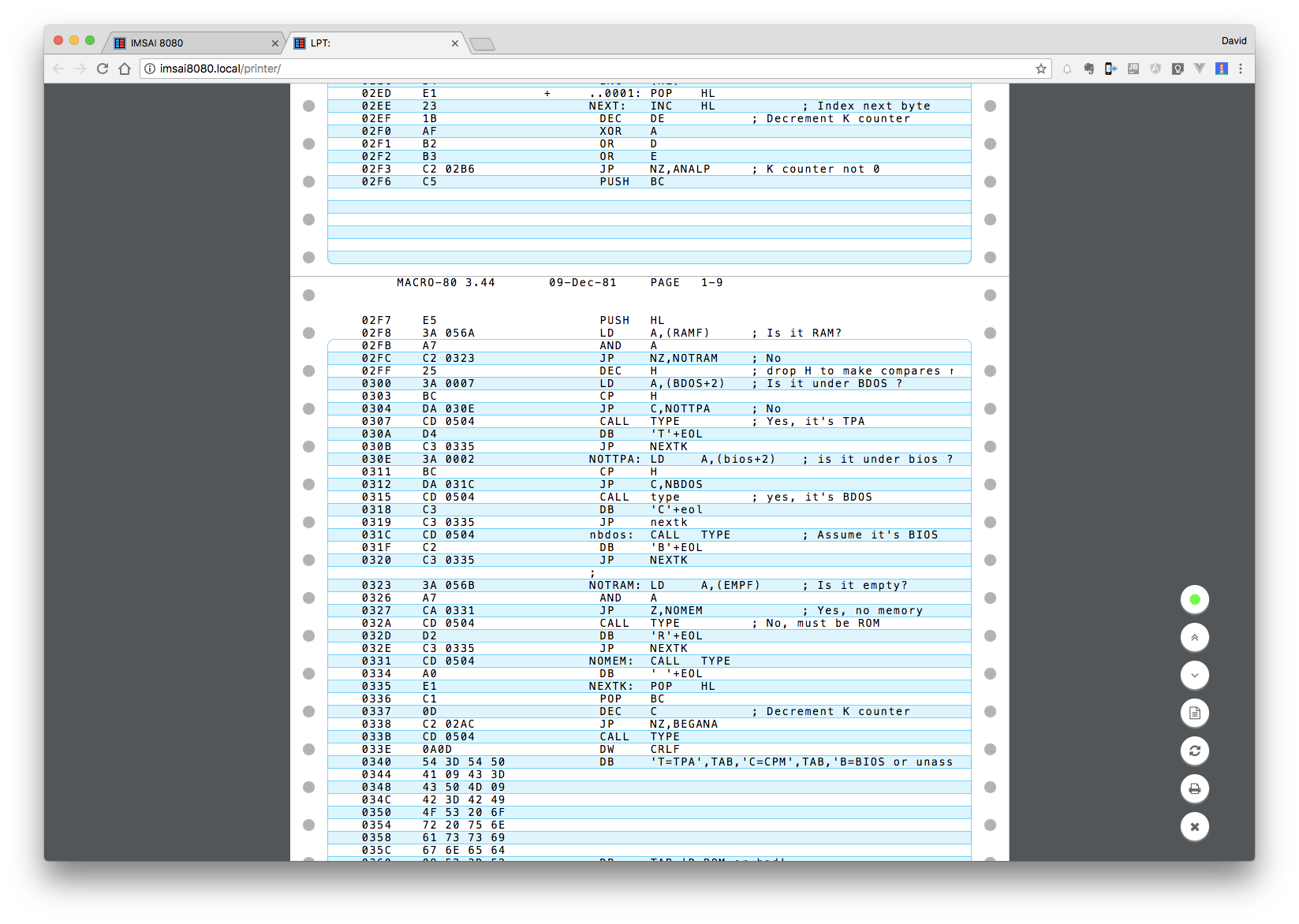Open the Chrome three-dot menu
Viewport: 1299px width, 924px height.
tap(1241, 69)
